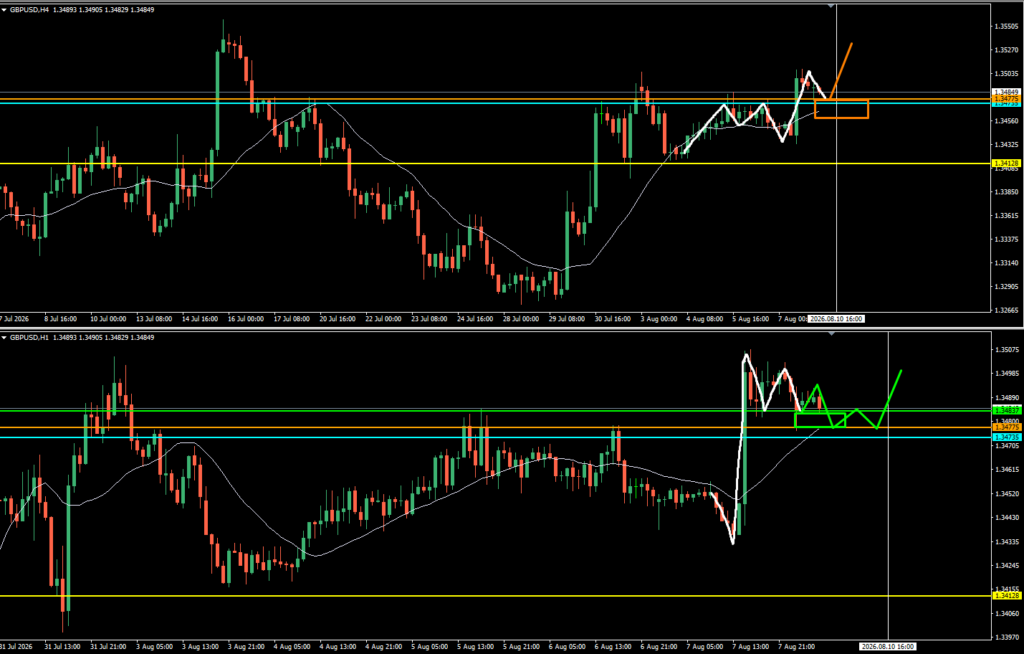
Task: Click the 6 Aug 13:00 time label
Action: [x=613, y=647]
